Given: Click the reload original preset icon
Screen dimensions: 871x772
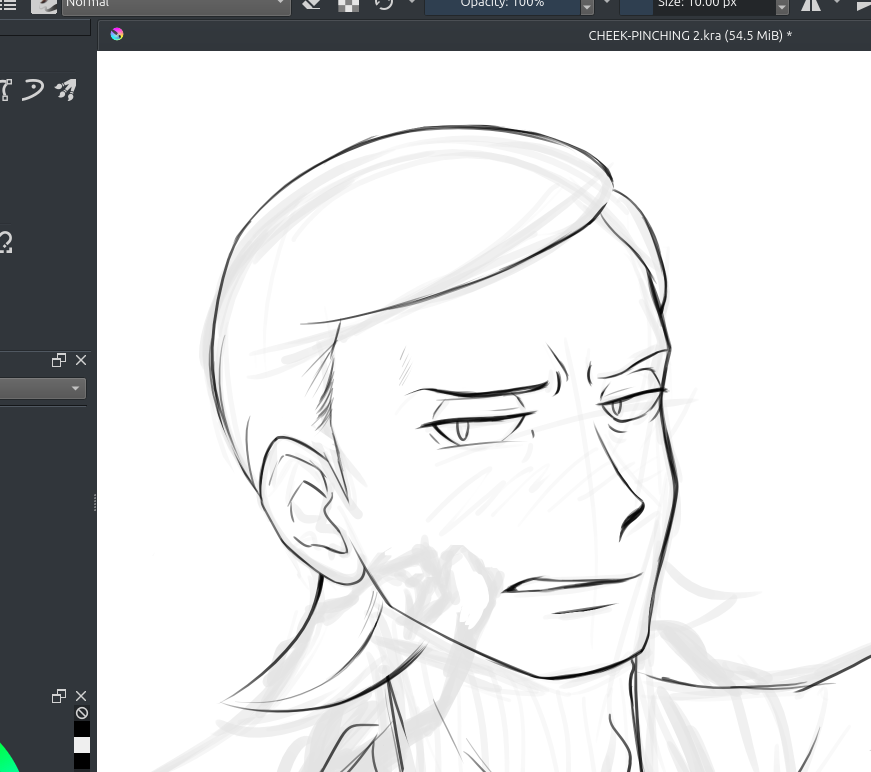Looking at the screenshot, I should pyautogui.click(x=384, y=4).
